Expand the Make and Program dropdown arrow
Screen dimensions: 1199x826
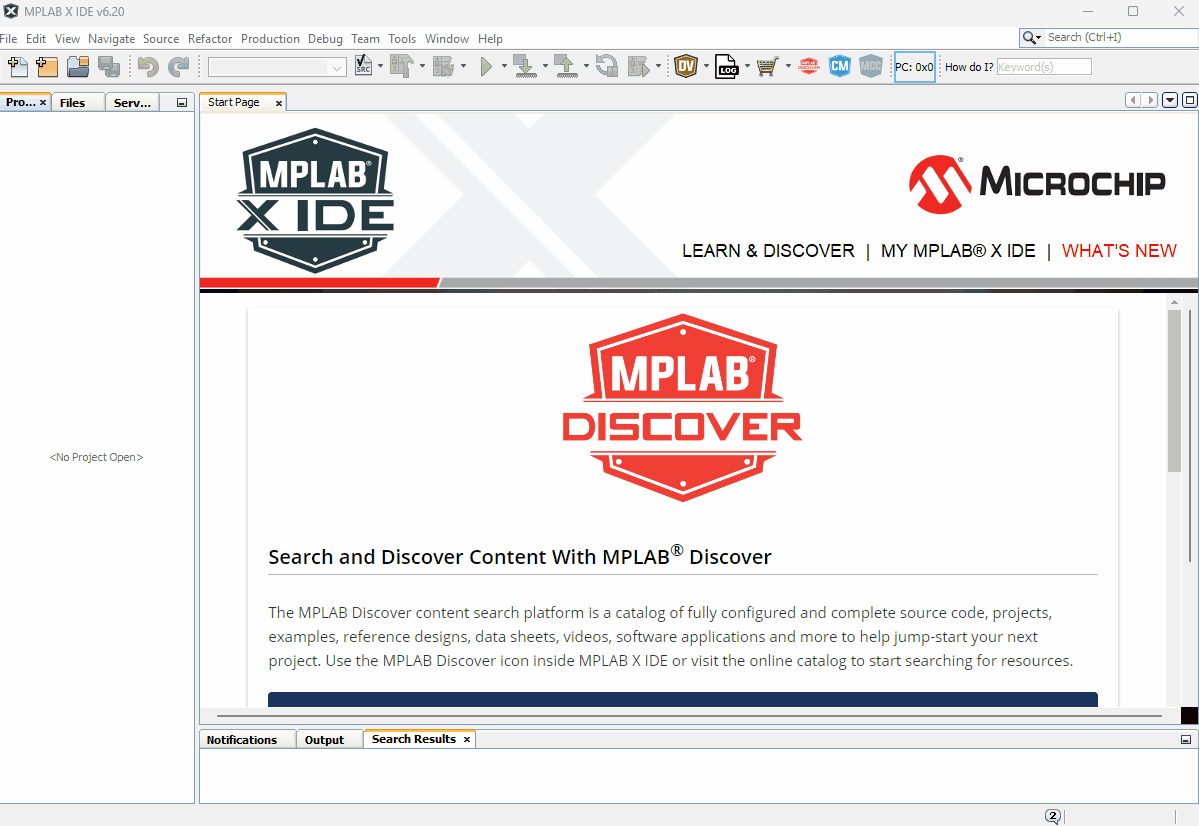[x=545, y=67]
